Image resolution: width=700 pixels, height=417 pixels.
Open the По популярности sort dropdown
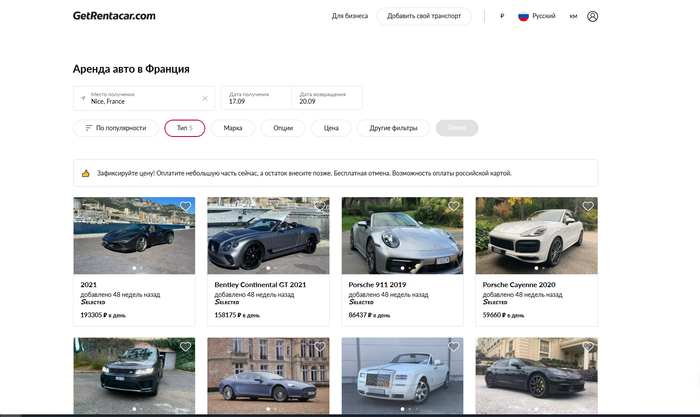click(115, 128)
